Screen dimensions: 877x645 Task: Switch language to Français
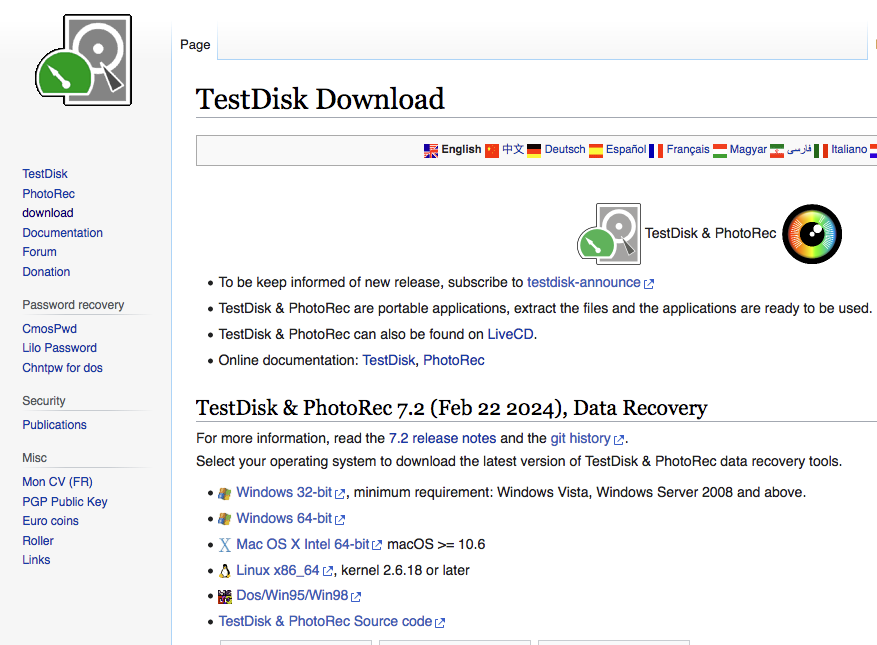(688, 149)
